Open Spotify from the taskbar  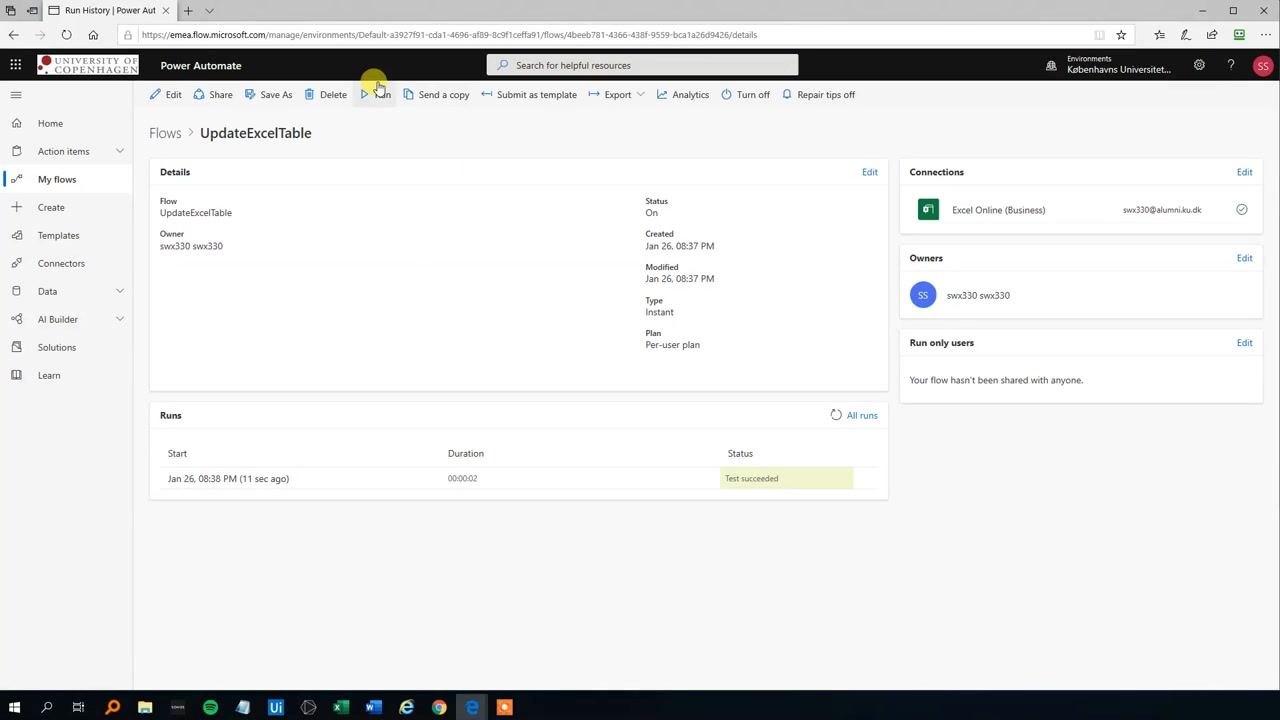coord(210,707)
